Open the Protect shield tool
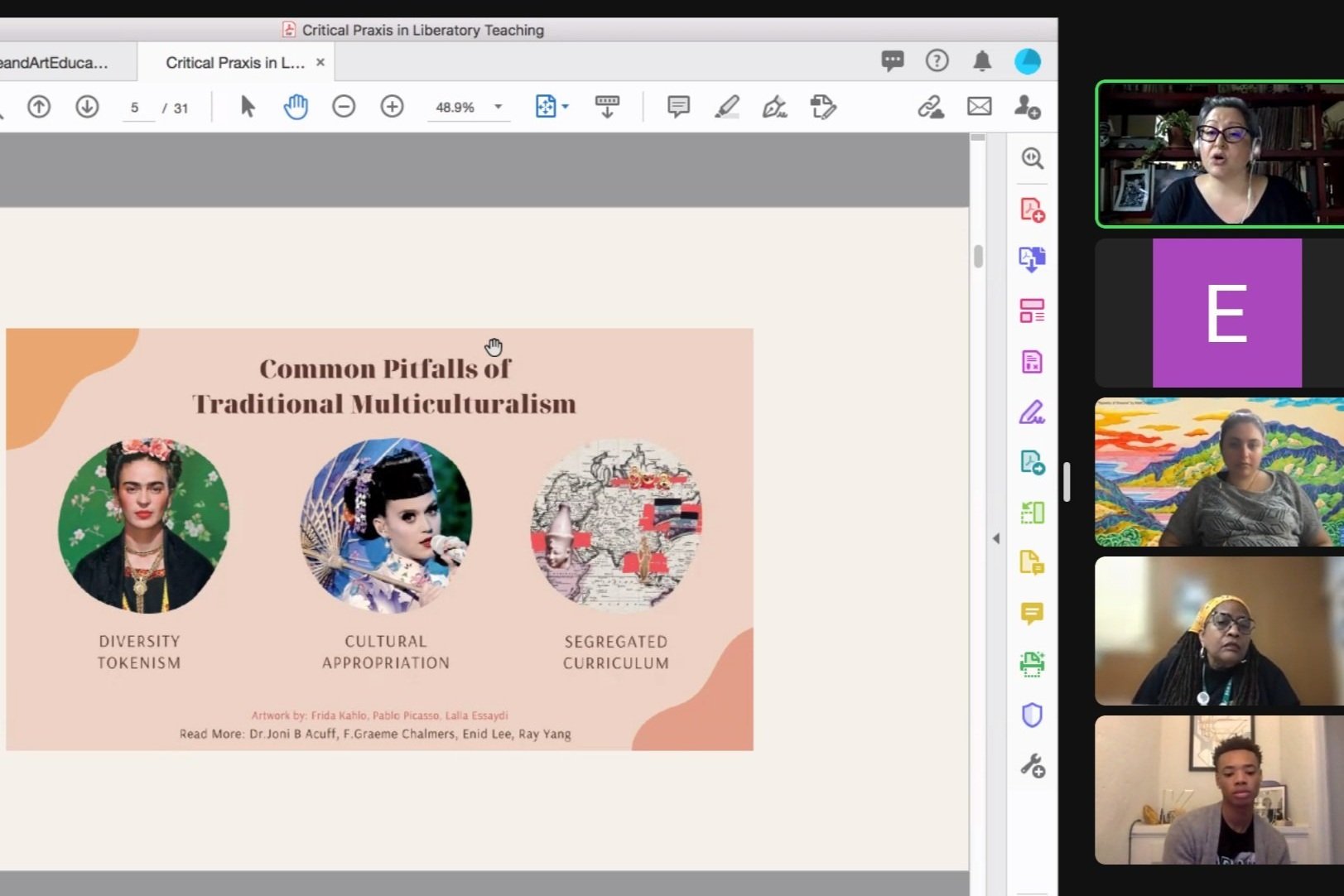The image size is (1344, 896). pos(1032,715)
